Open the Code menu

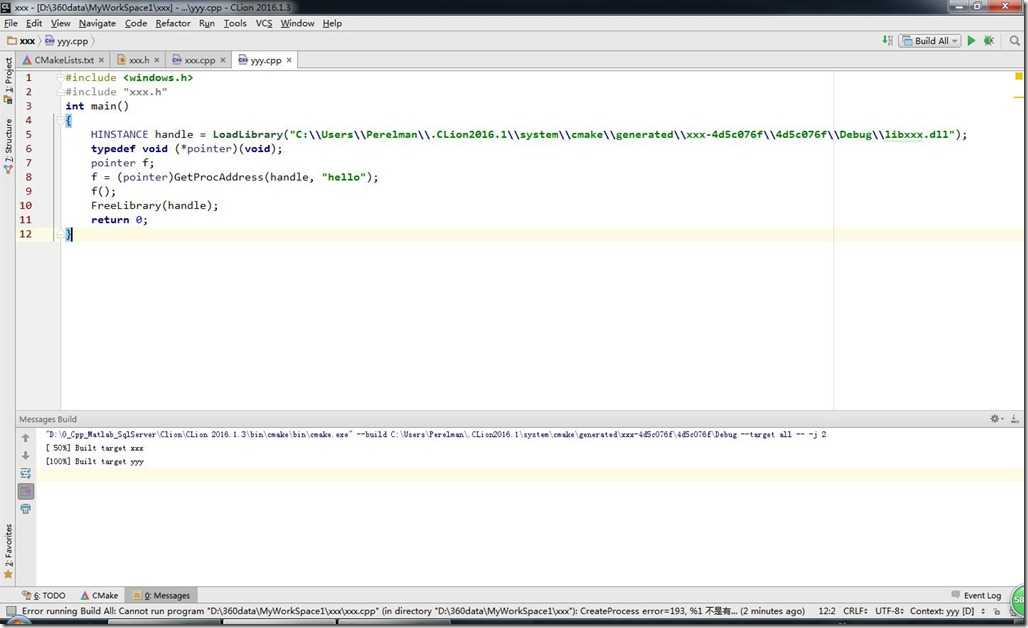tap(136, 23)
